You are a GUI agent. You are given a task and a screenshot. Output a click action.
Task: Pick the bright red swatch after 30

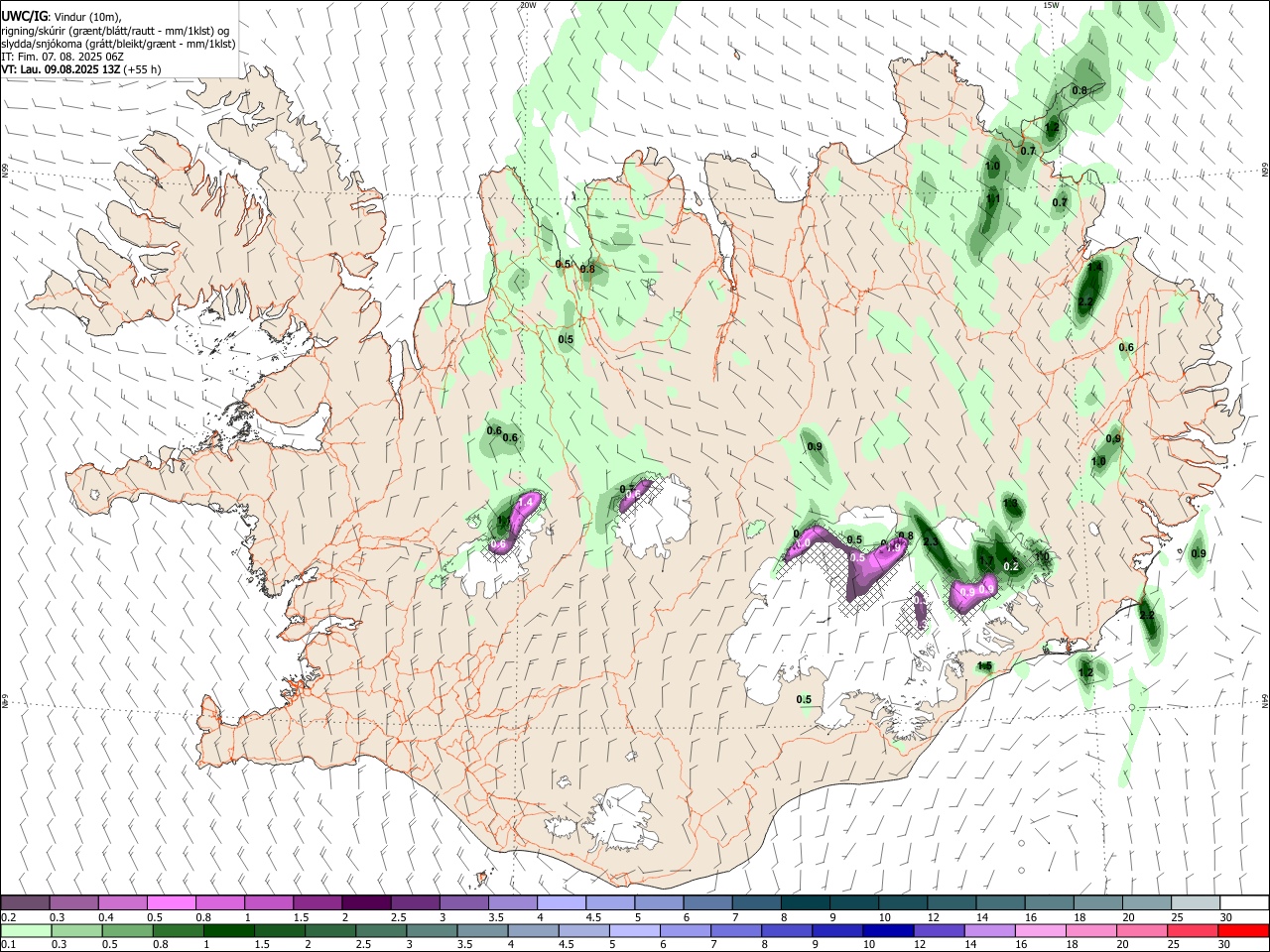pyautogui.click(x=1244, y=931)
